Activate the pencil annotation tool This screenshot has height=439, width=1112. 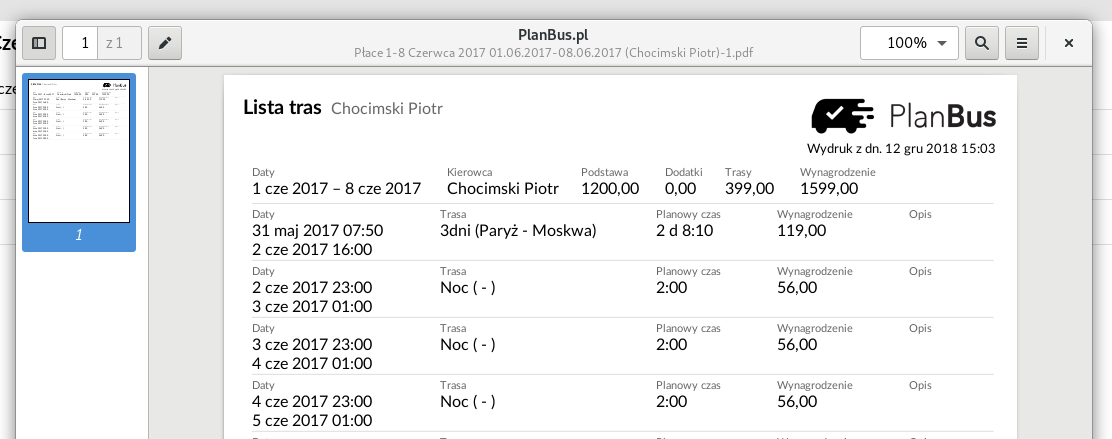point(165,43)
